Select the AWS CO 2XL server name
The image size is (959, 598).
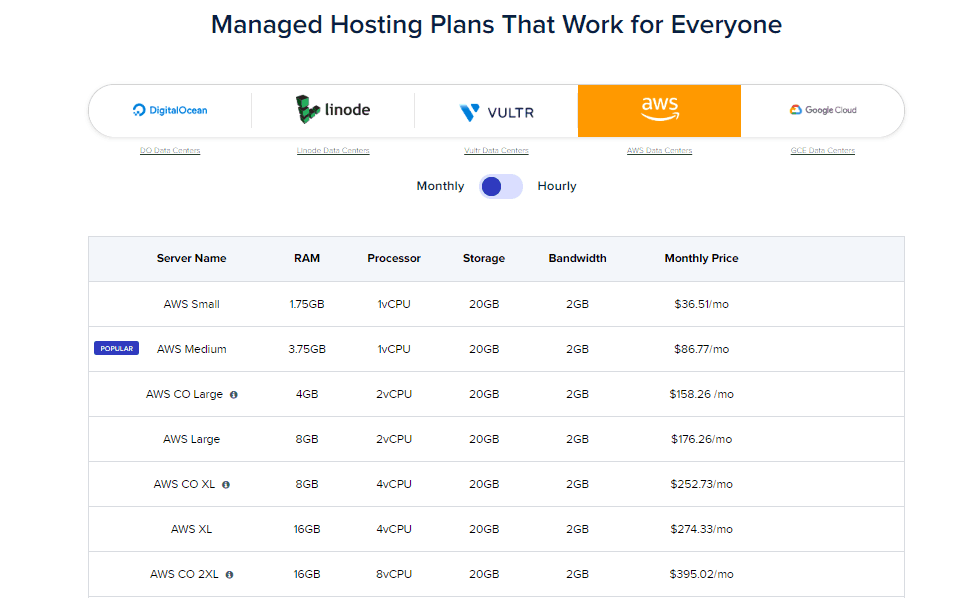pyautogui.click(x=184, y=574)
